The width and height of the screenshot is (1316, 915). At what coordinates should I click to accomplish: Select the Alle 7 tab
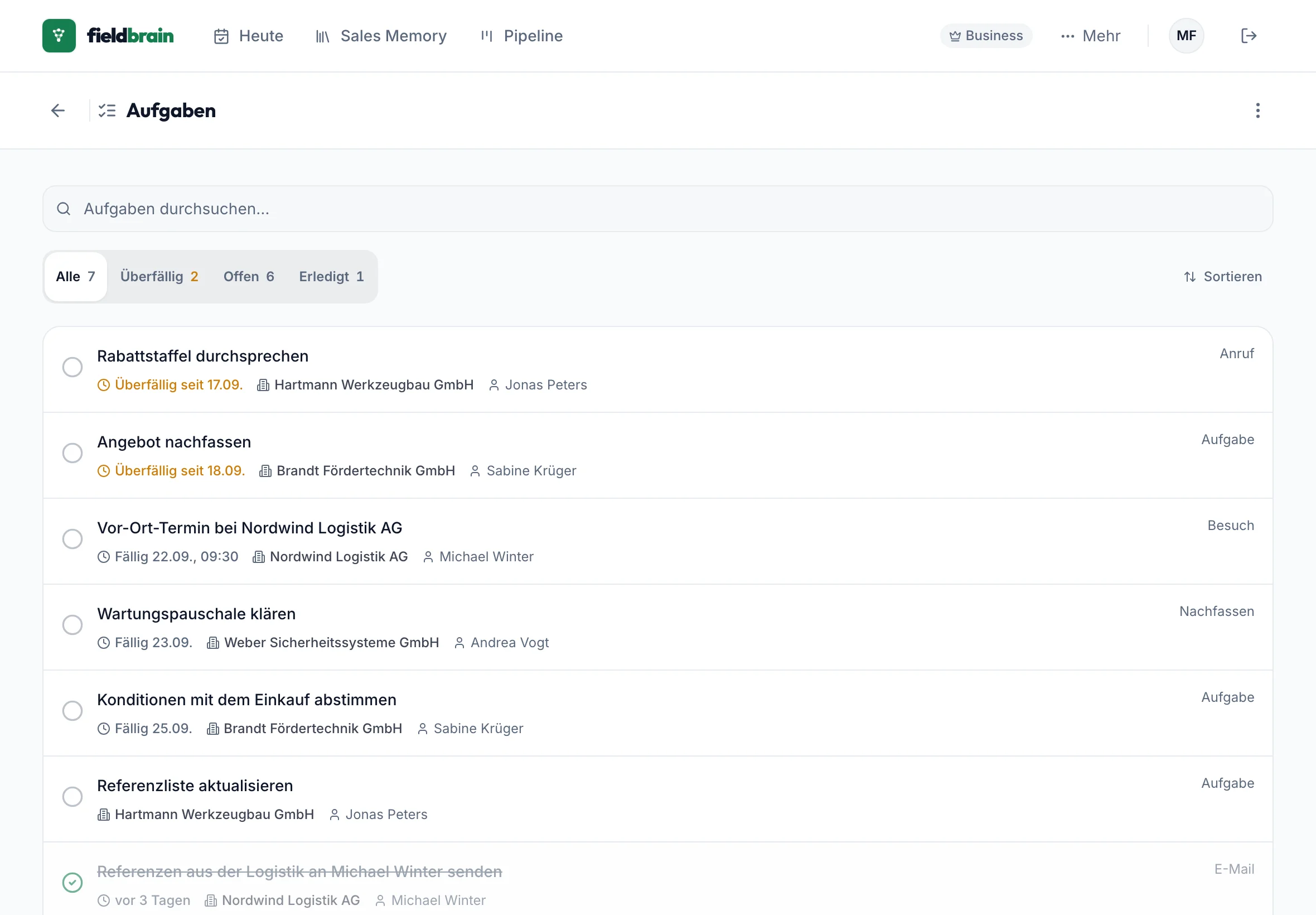coord(76,277)
